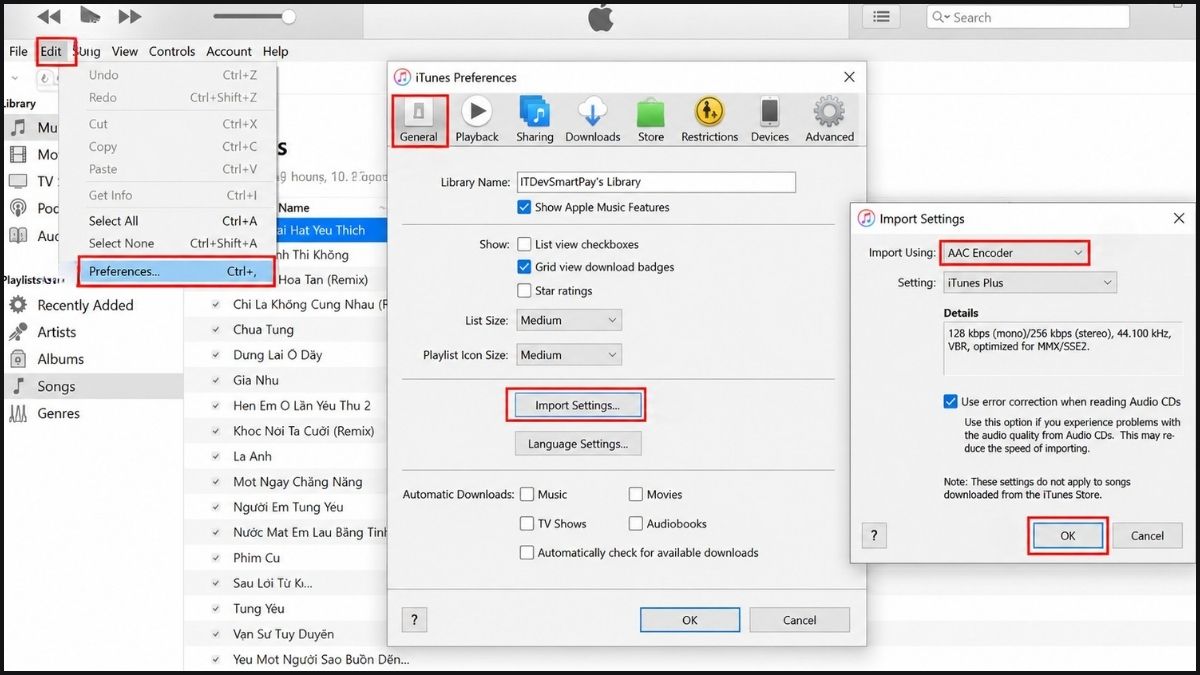This screenshot has width=1200, height=675.
Task: Click help question mark in iTunes Preferences
Action: point(415,620)
